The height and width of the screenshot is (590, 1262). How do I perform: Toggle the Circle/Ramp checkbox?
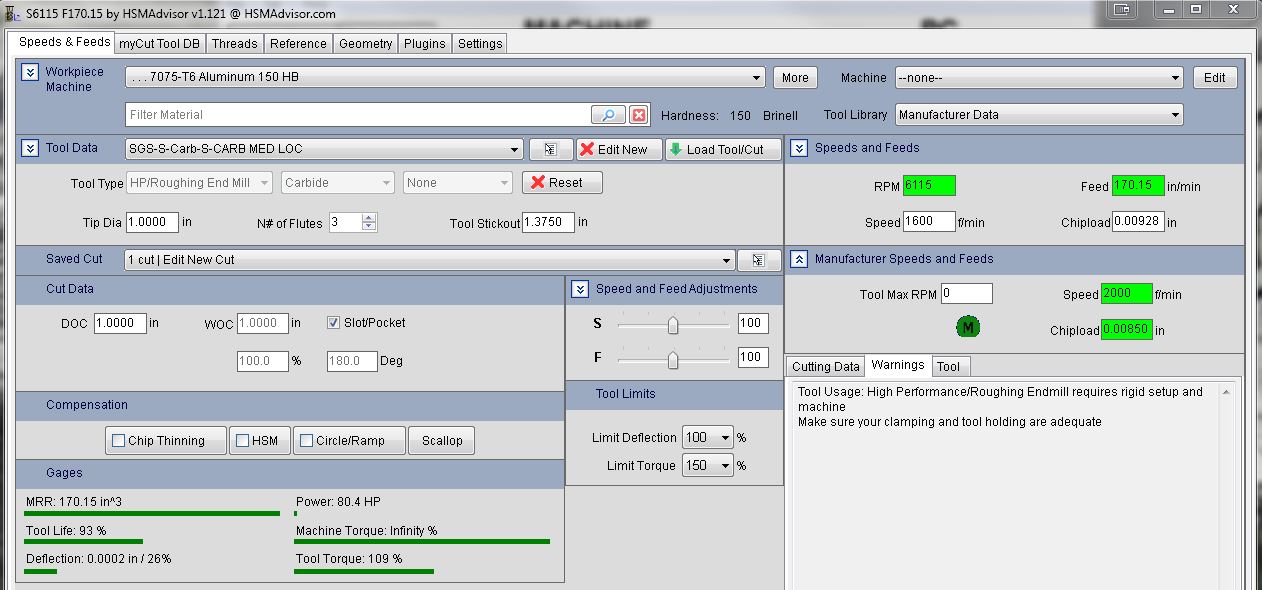[x=307, y=441]
